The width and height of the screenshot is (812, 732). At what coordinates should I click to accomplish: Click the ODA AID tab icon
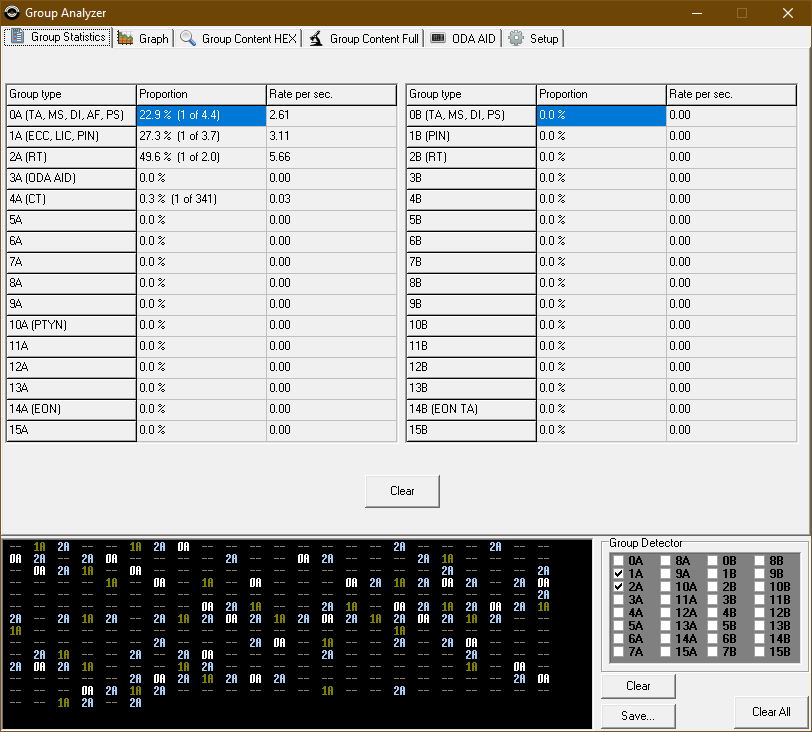[438, 38]
